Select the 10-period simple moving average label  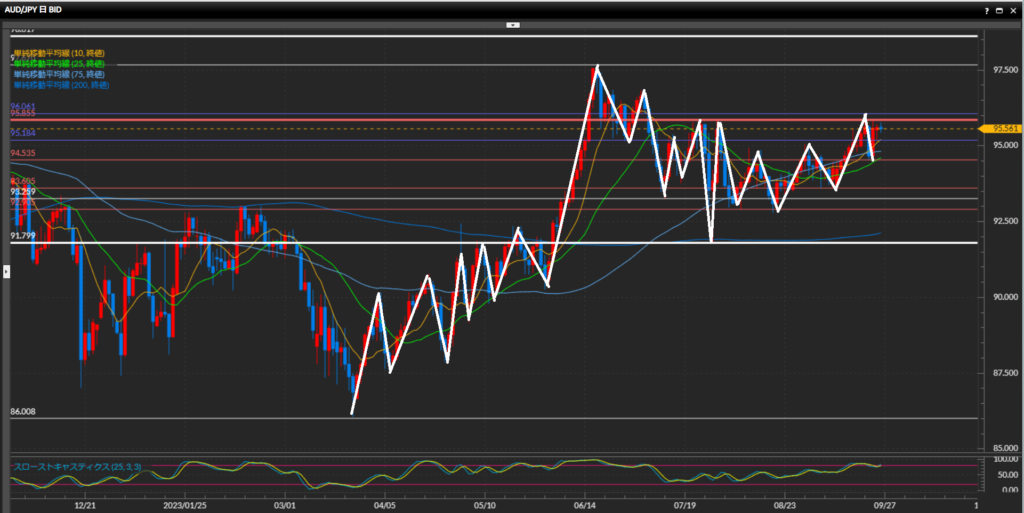point(59,50)
